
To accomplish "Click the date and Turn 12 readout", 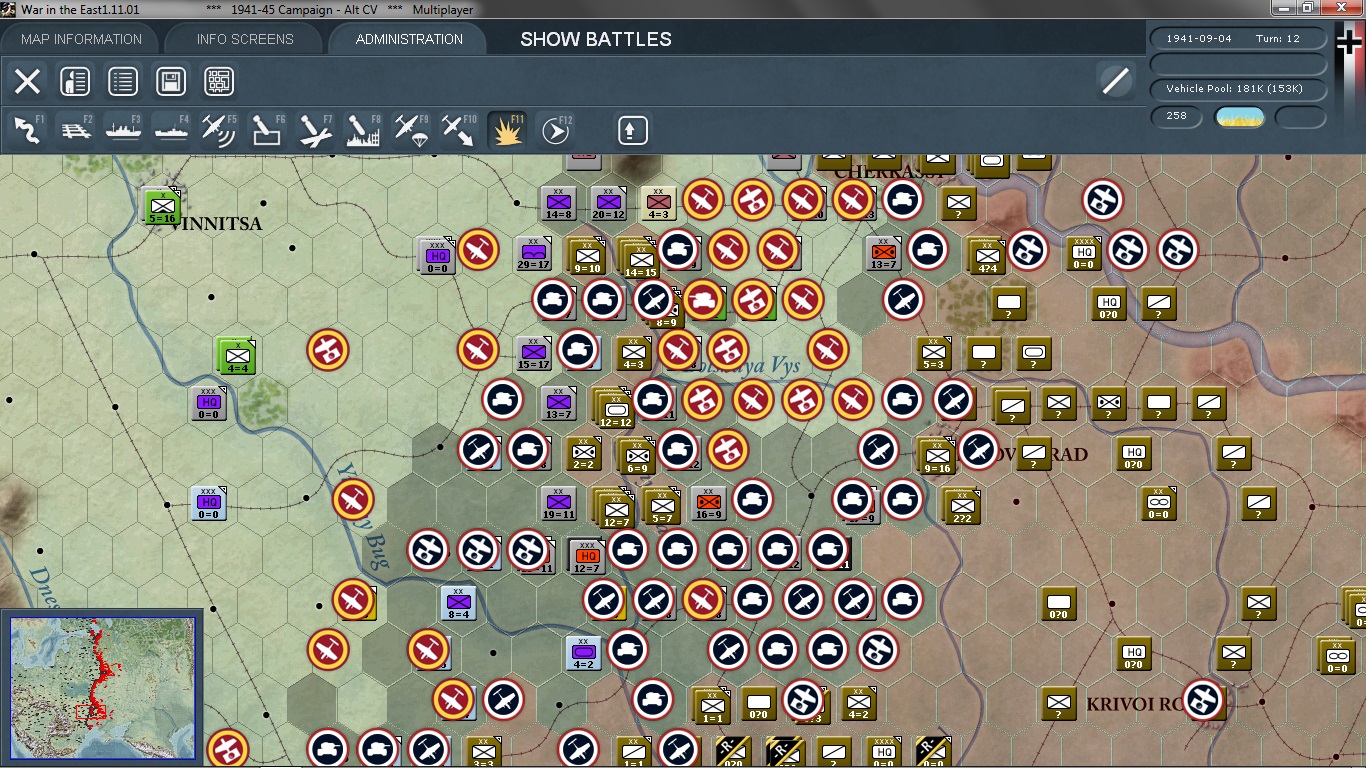I will [x=1239, y=38].
